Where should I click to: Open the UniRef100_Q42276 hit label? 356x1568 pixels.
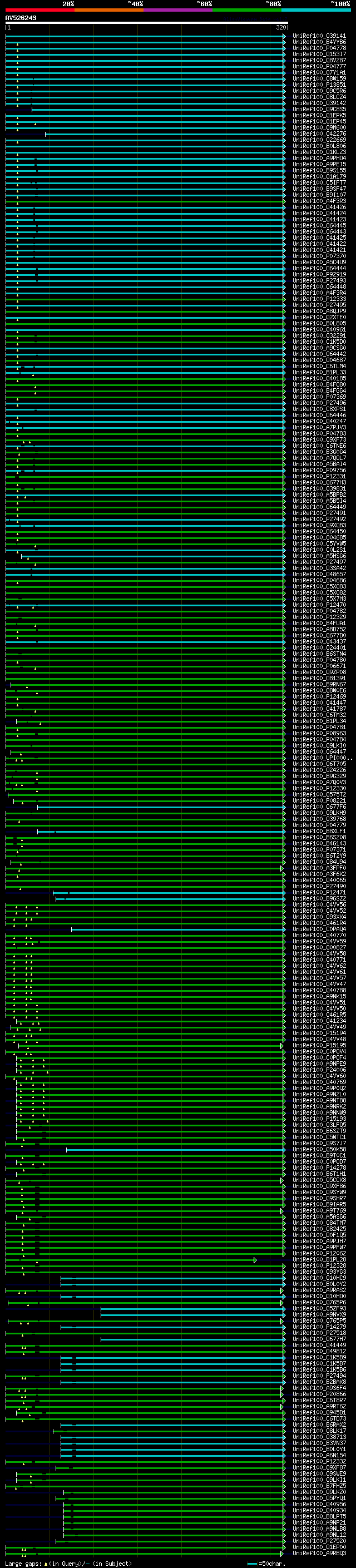coord(319,134)
